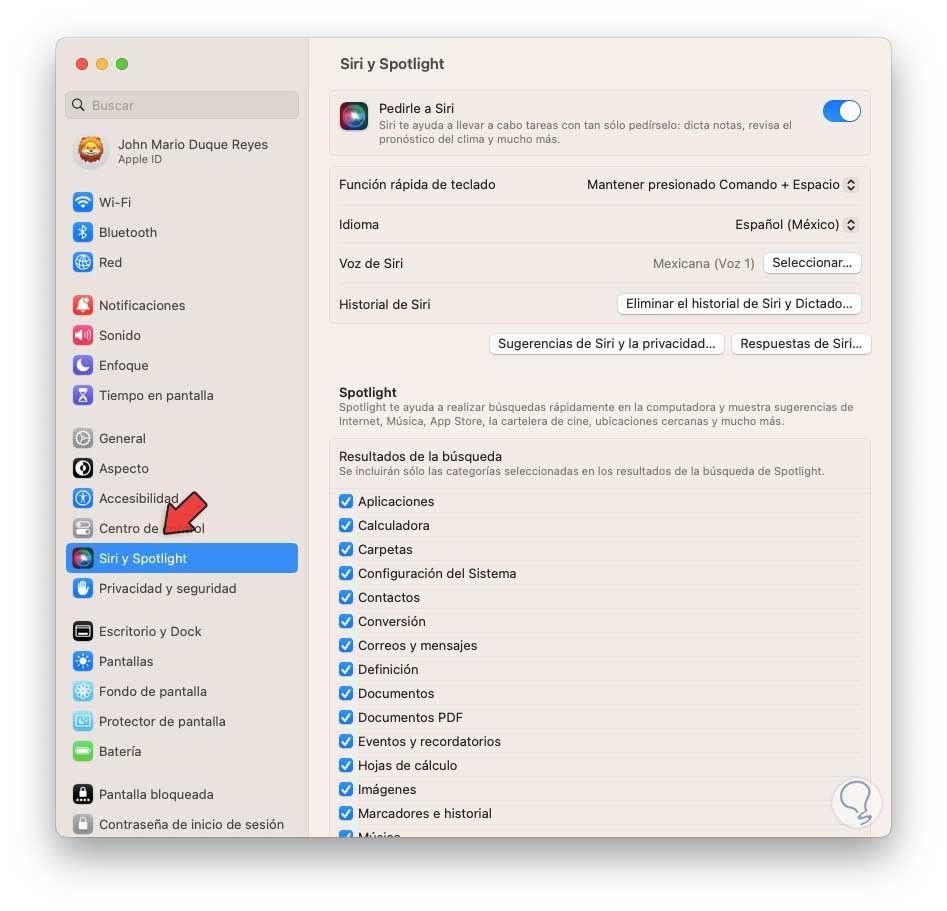Click the Buscar search field
The height and width of the screenshot is (911, 947).
click(x=182, y=105)
